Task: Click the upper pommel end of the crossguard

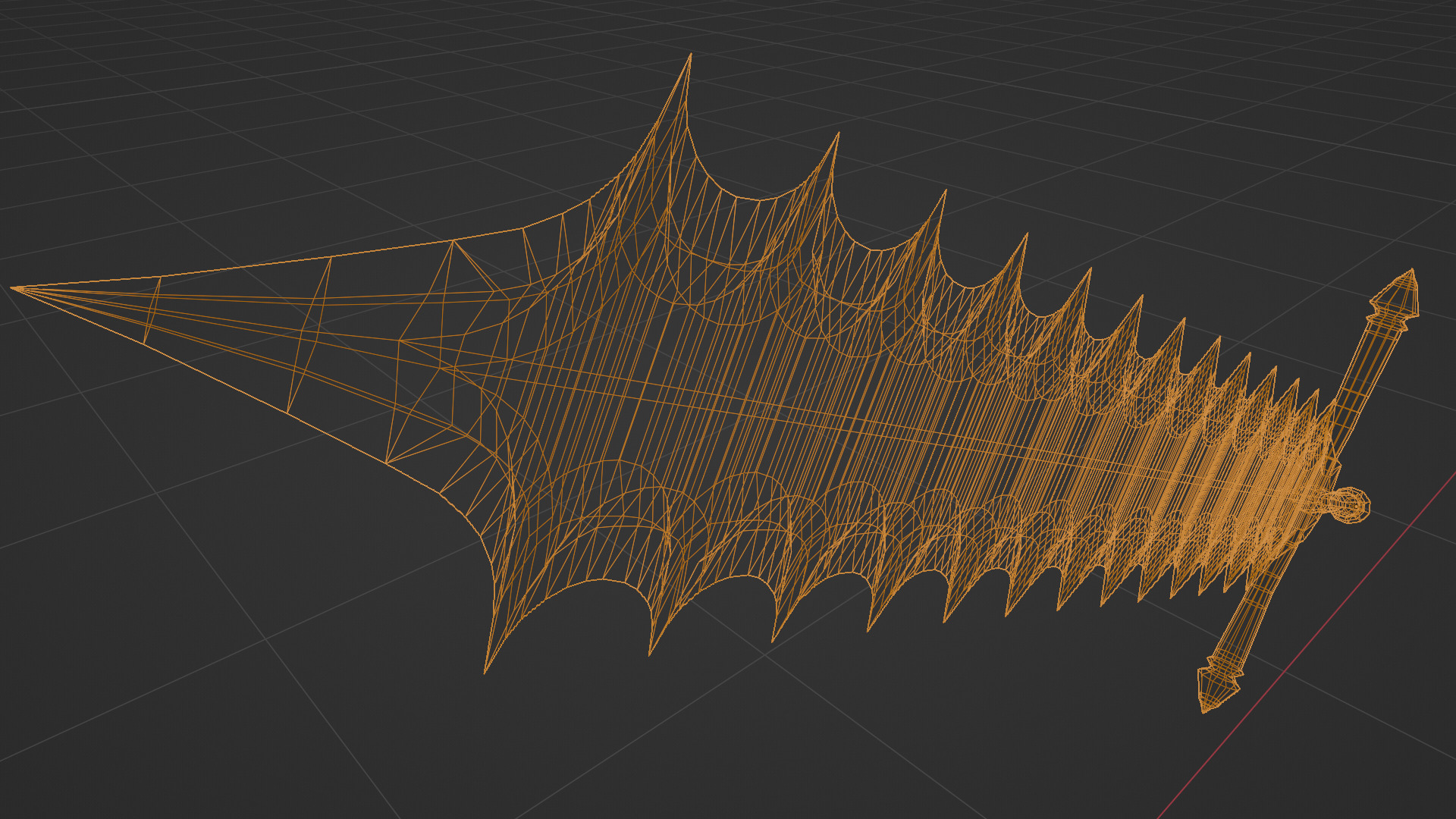Action: click(x=1399, y=296)
